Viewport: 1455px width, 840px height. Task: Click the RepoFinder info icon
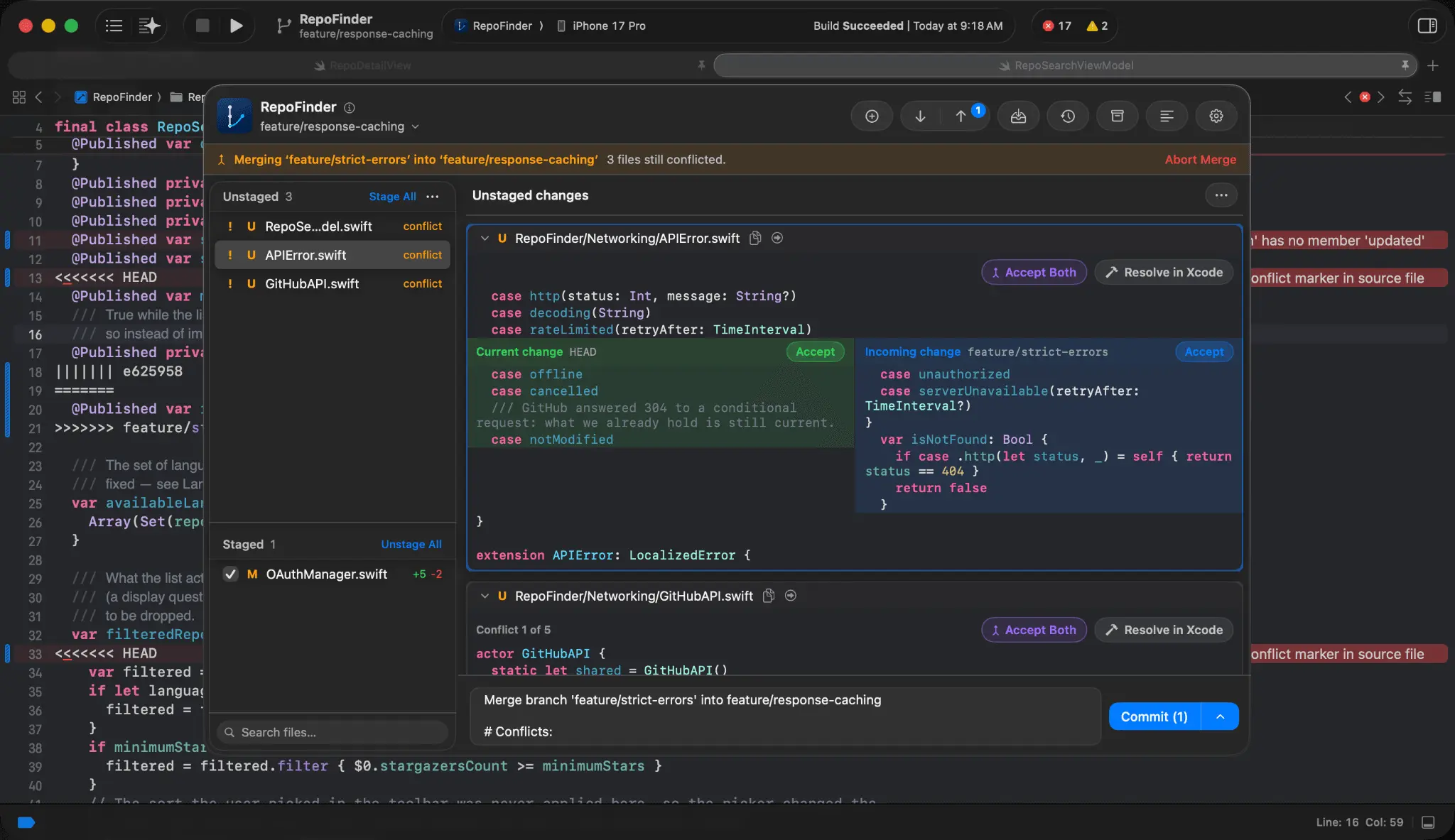(350, 107)
